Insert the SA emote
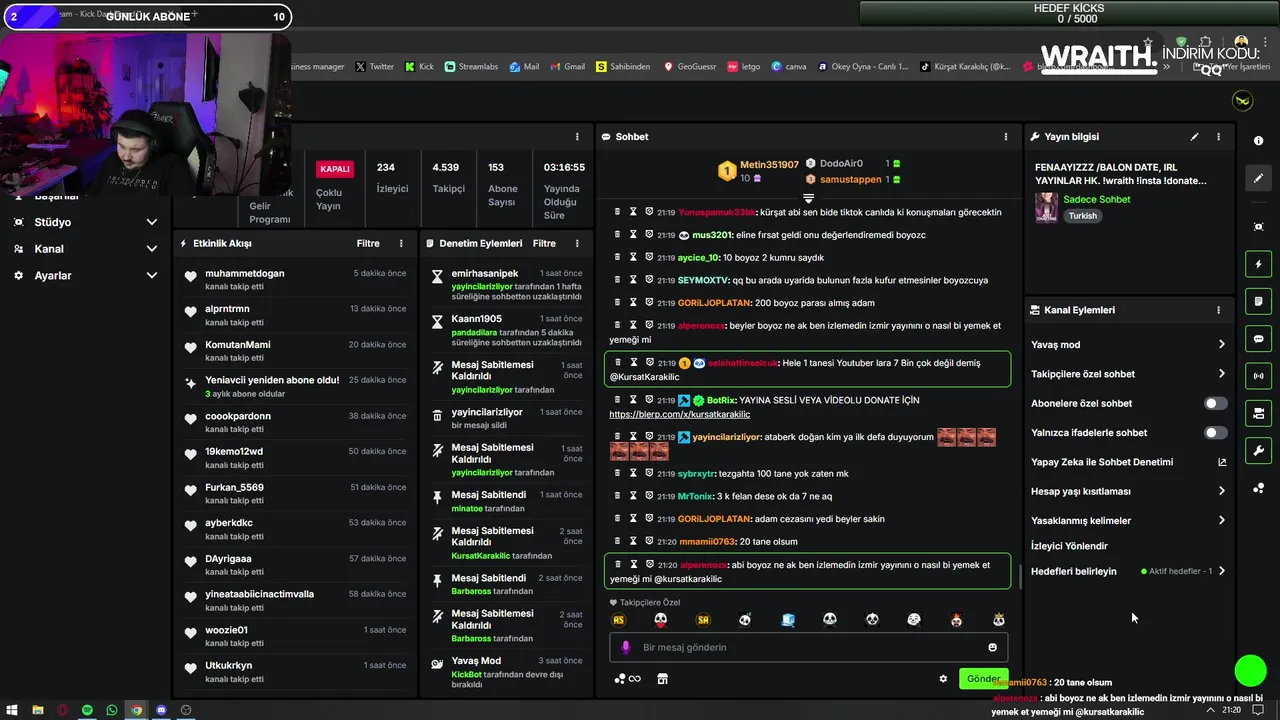Screen dimensions: 1280x720 (703, 620)
